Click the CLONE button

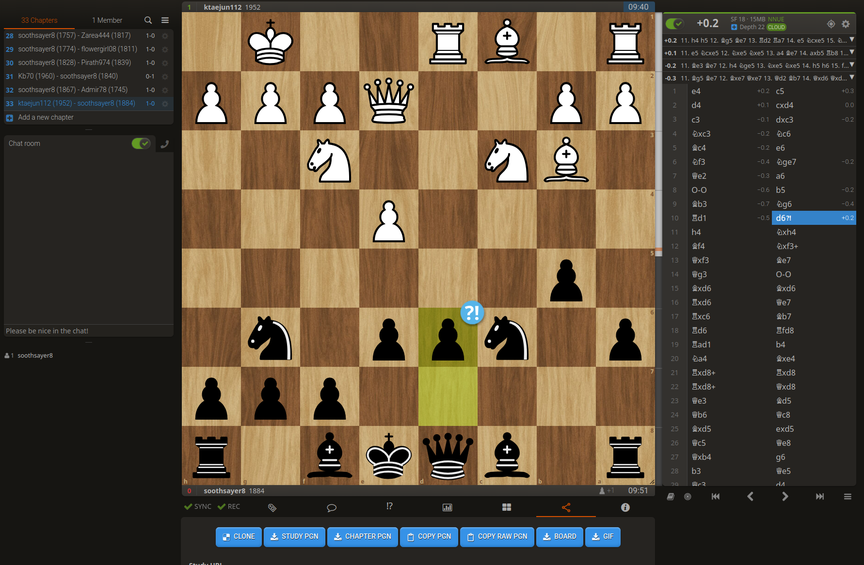click(x=239, y=536)
